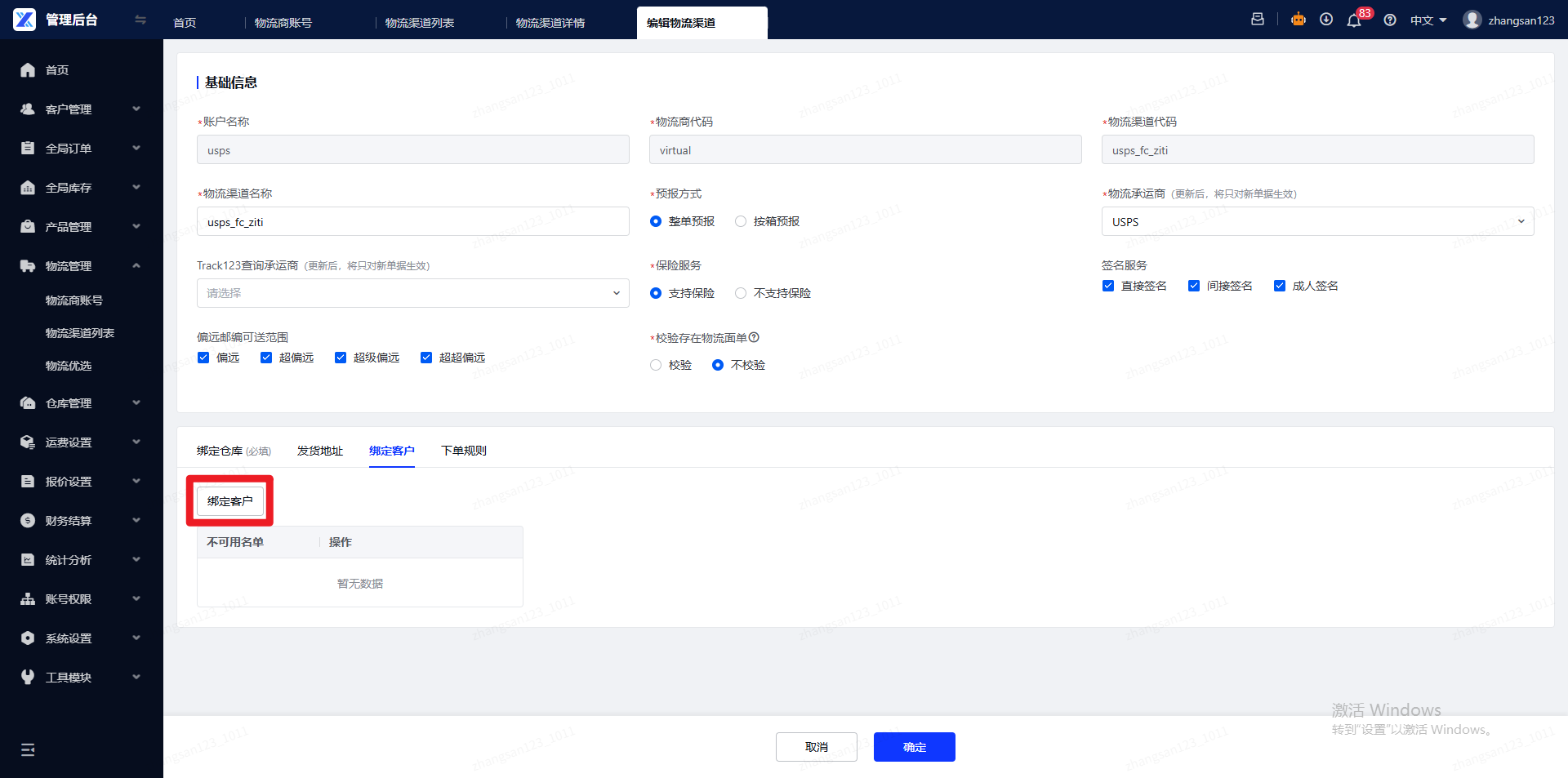
Task: Click the 财务结算 coin icon
Action: [x=28, y=521]
